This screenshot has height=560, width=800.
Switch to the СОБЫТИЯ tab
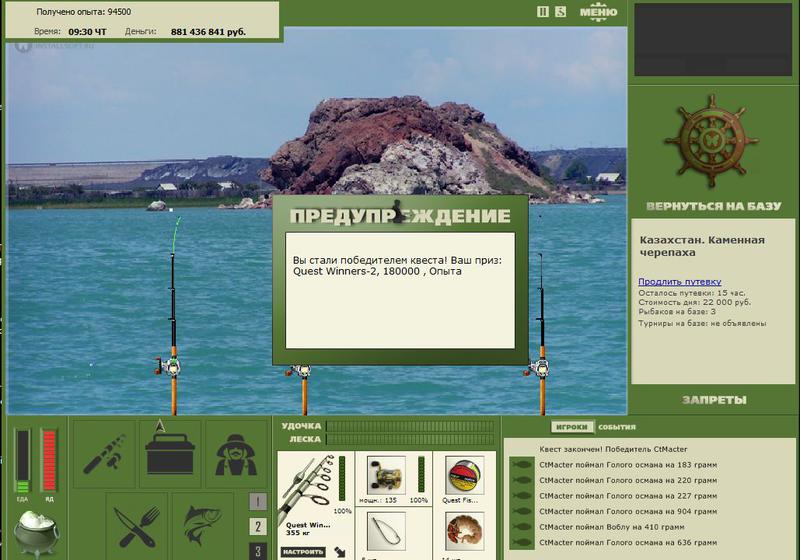tap(617, 427)
